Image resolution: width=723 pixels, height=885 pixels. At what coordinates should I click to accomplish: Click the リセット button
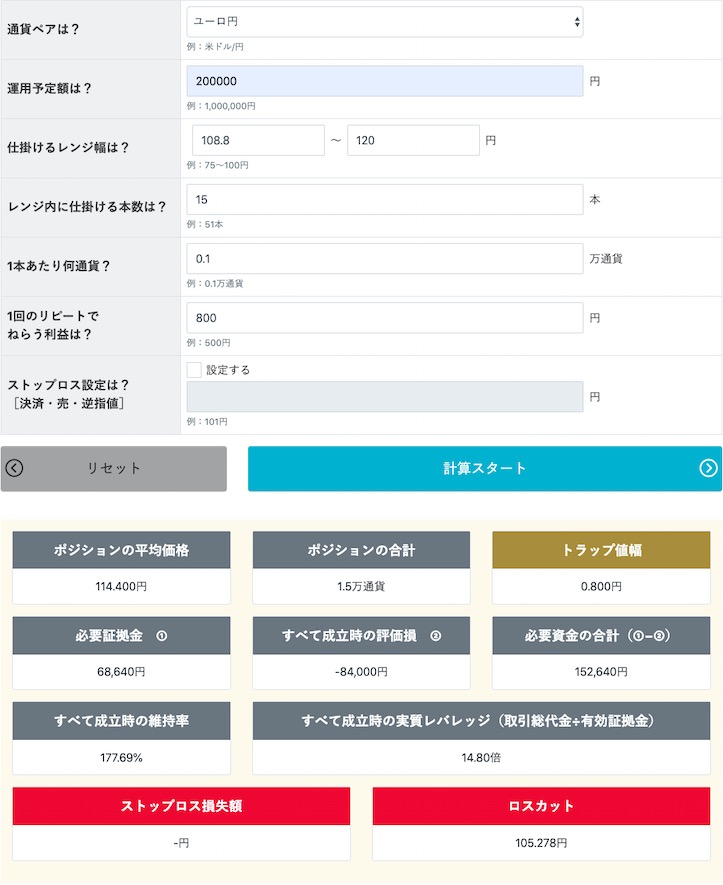[x=113, y=468]
